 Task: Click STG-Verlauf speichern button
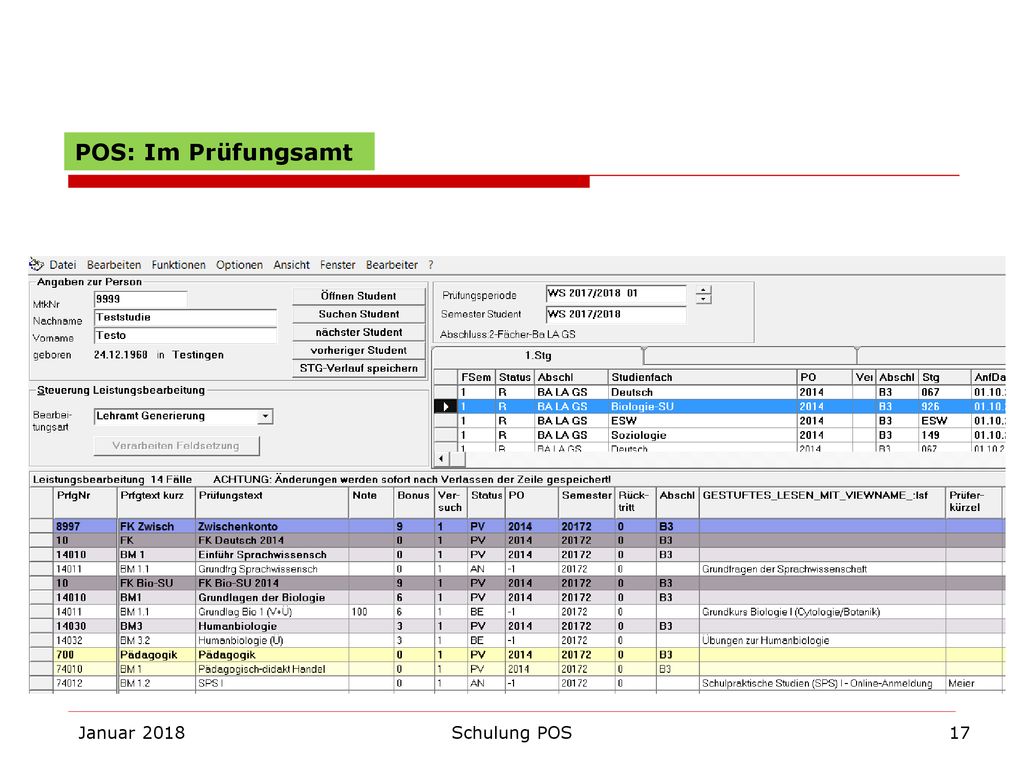[359, 368]
